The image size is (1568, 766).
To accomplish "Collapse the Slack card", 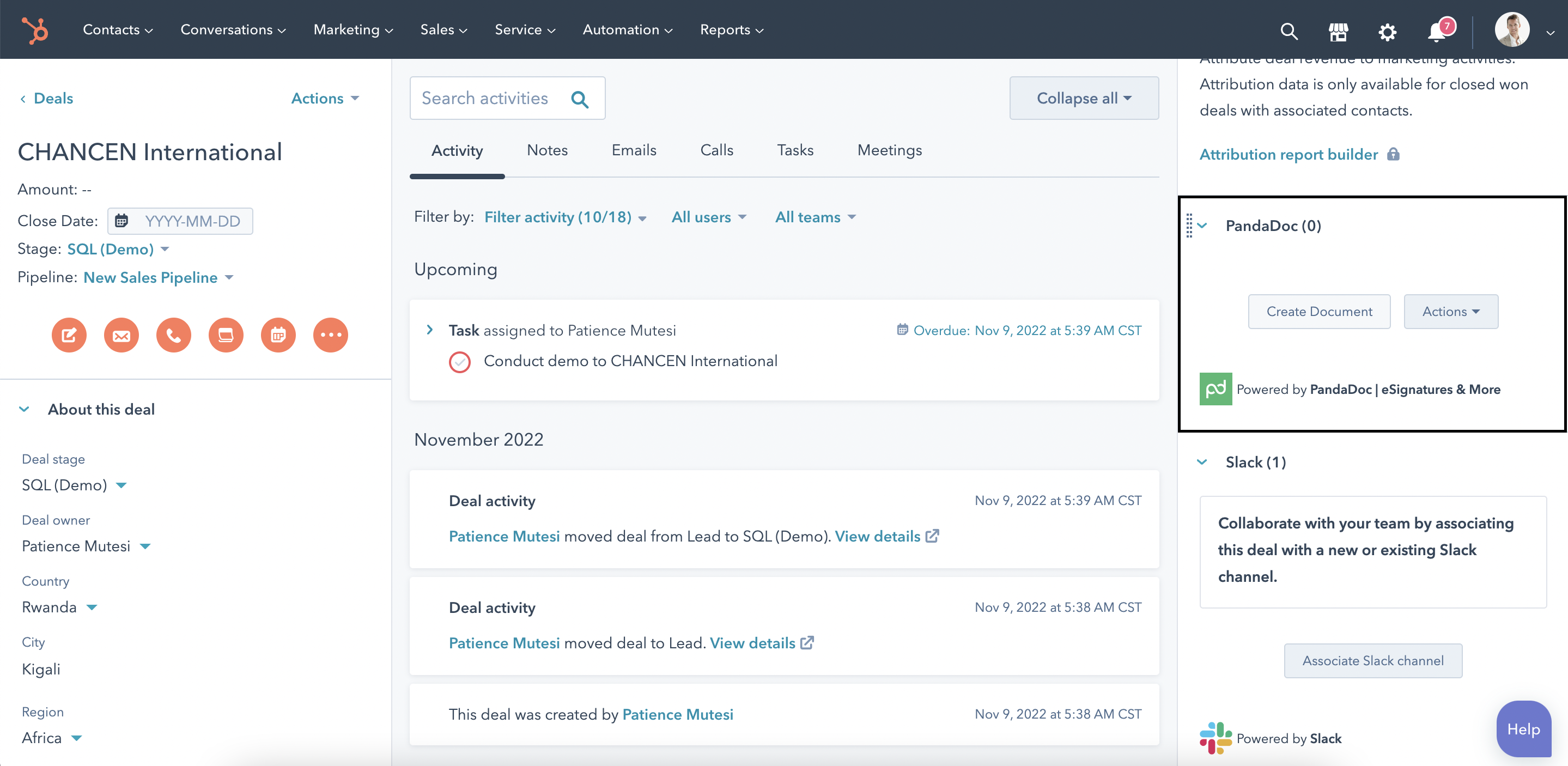I will 1202,462.
